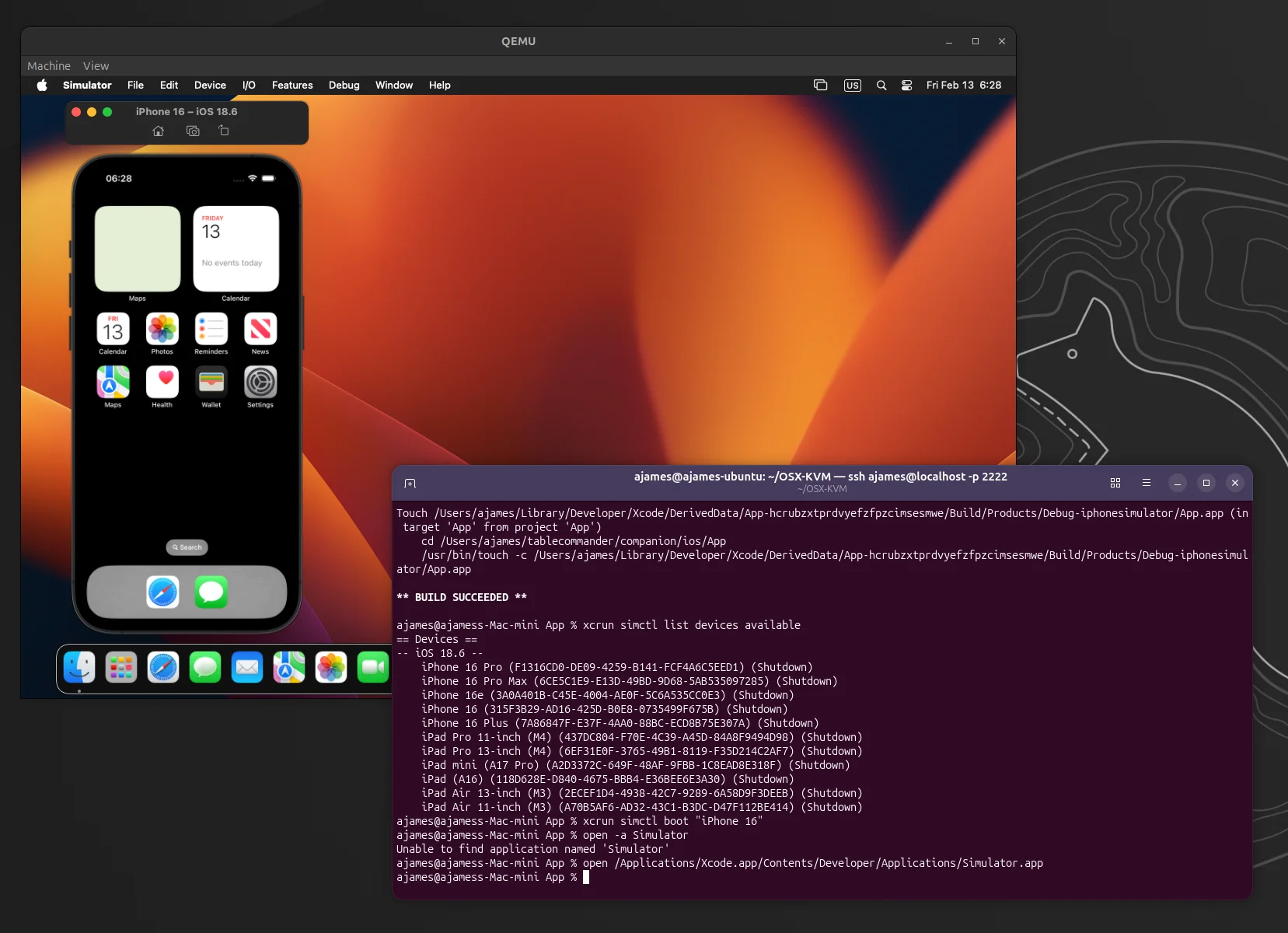The height and width of the screenshot is (933, 1288).
Task: Show terminal tab overview with the grid icon
Action: [1115, 483]
